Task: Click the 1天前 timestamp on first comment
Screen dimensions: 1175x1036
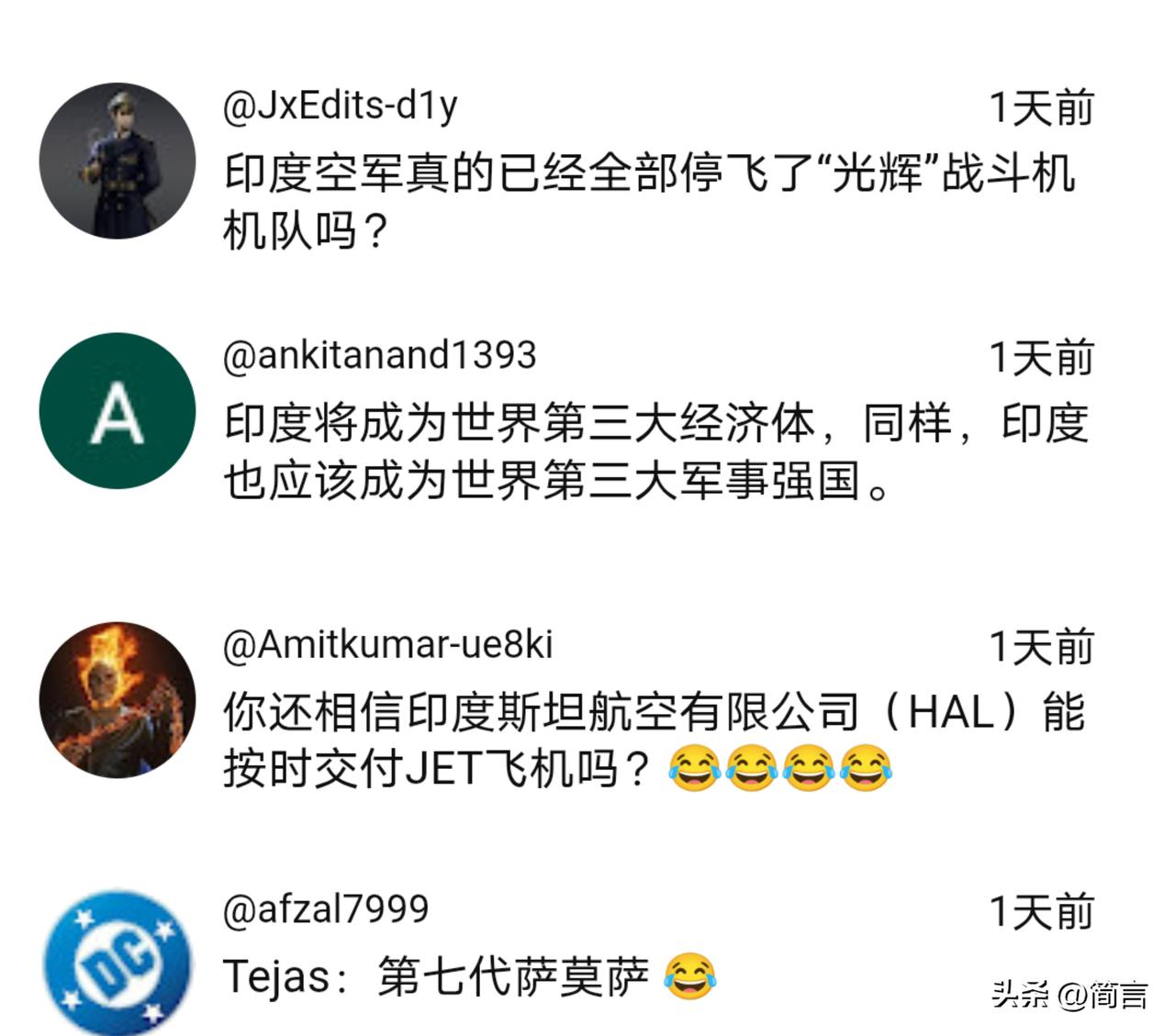Action: [x=1041, y=108]
